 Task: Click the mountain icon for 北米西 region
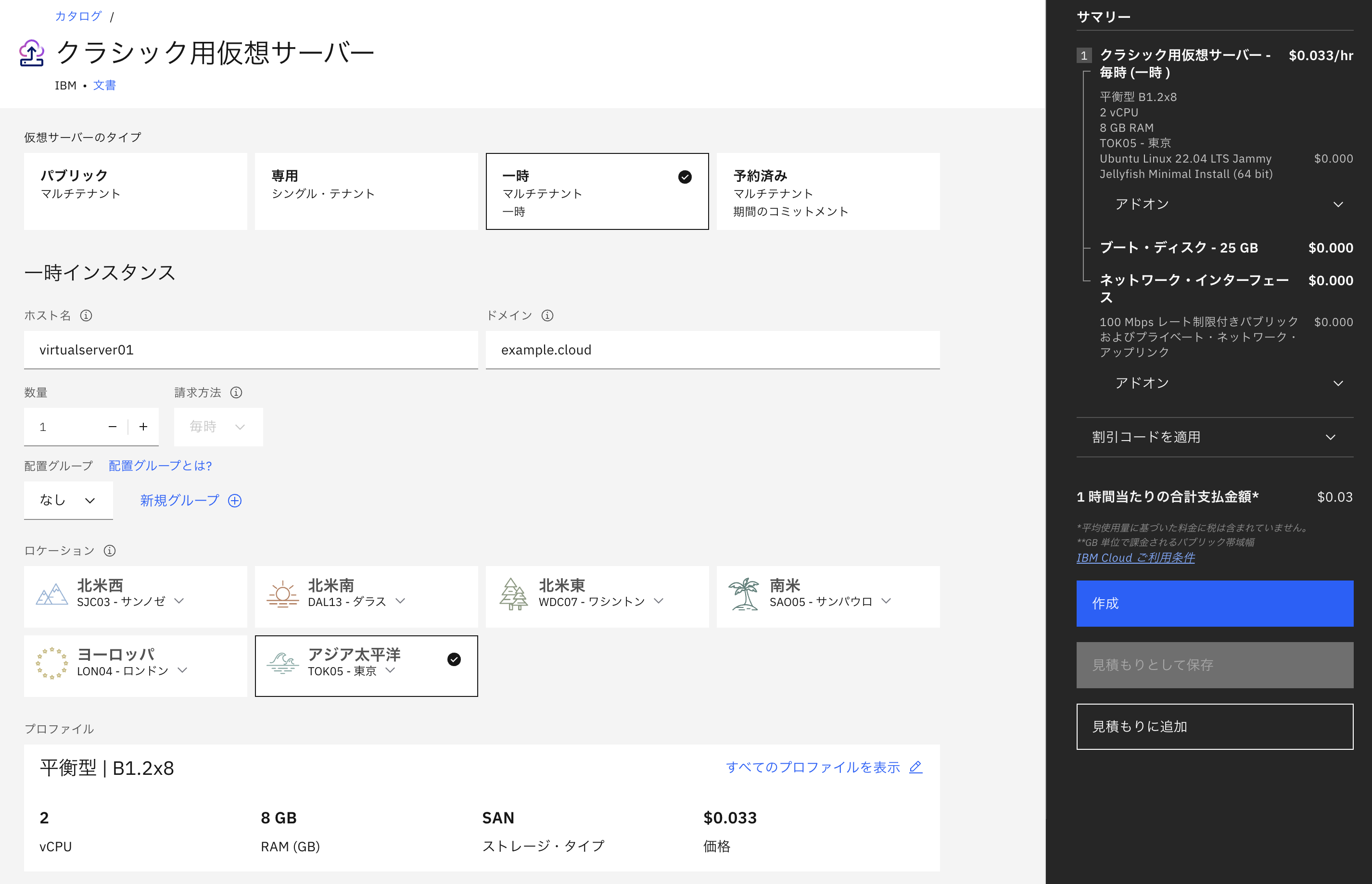51,594
